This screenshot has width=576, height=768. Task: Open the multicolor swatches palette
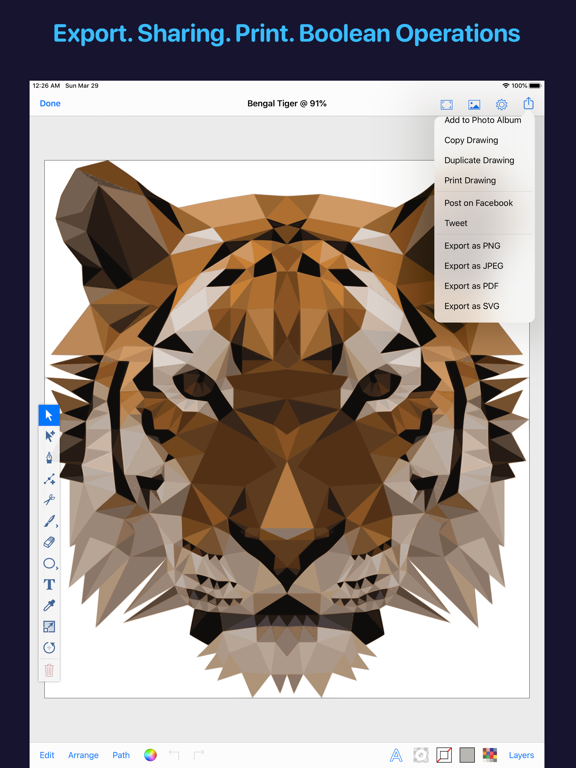tap(490, 755)
